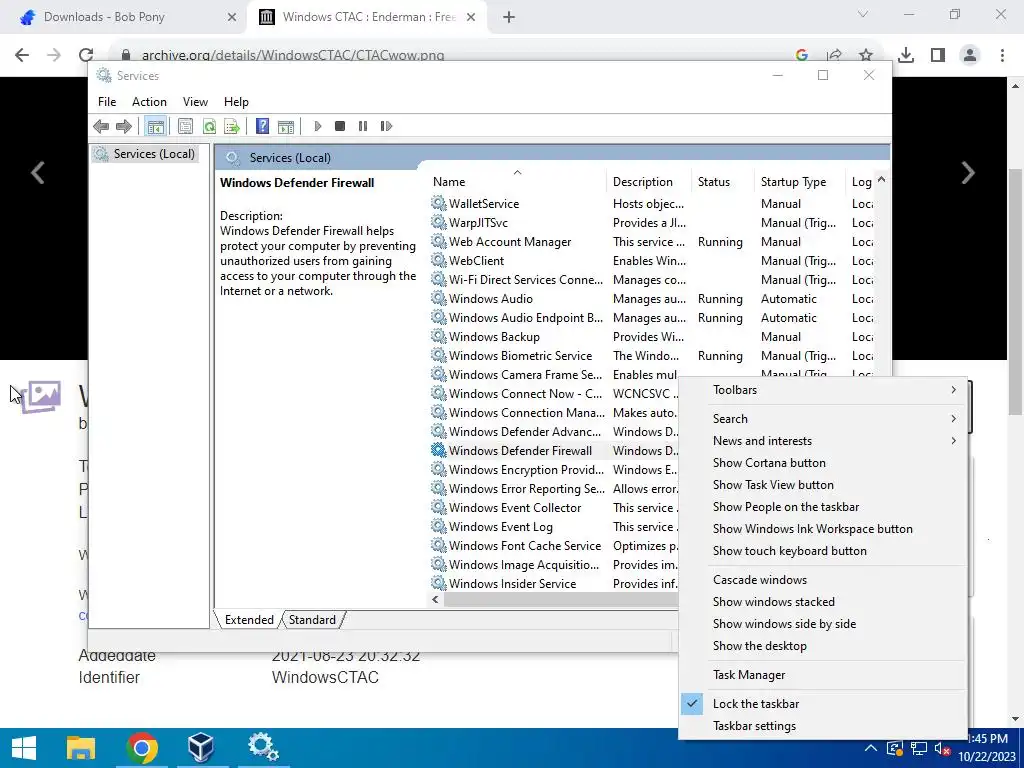Bookmark this page with the star icon
This screenshot has height=768, width=1024.
click(866, 55)
